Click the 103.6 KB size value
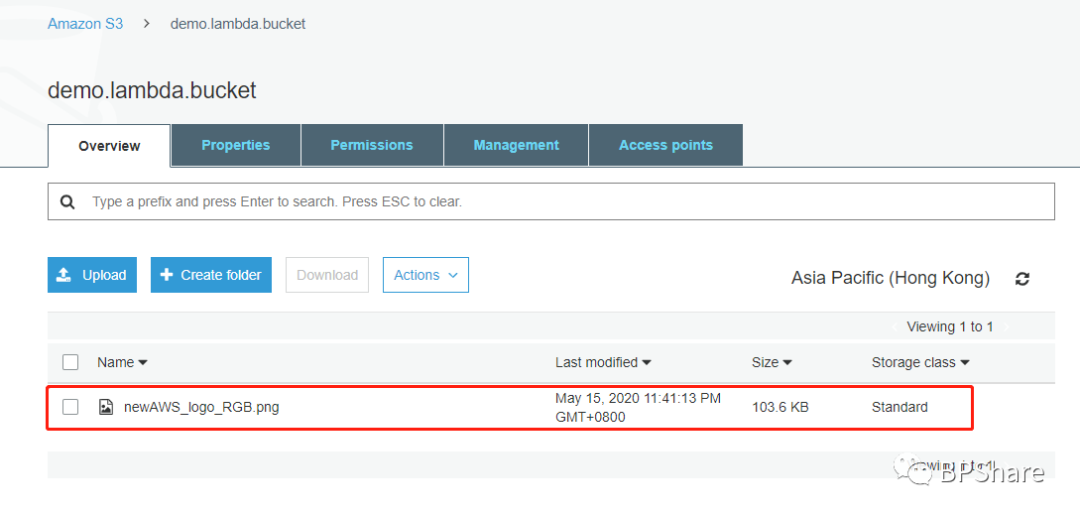 point(780,407)
